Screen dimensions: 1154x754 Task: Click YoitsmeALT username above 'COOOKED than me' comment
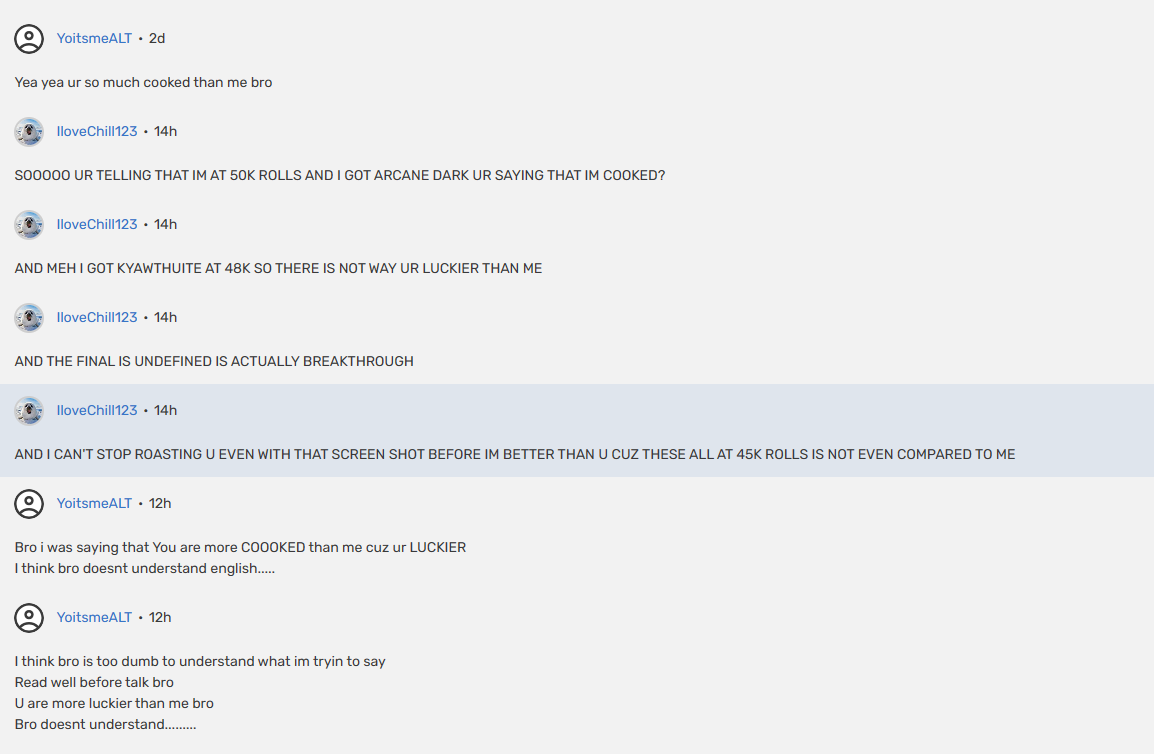(94, 504)
